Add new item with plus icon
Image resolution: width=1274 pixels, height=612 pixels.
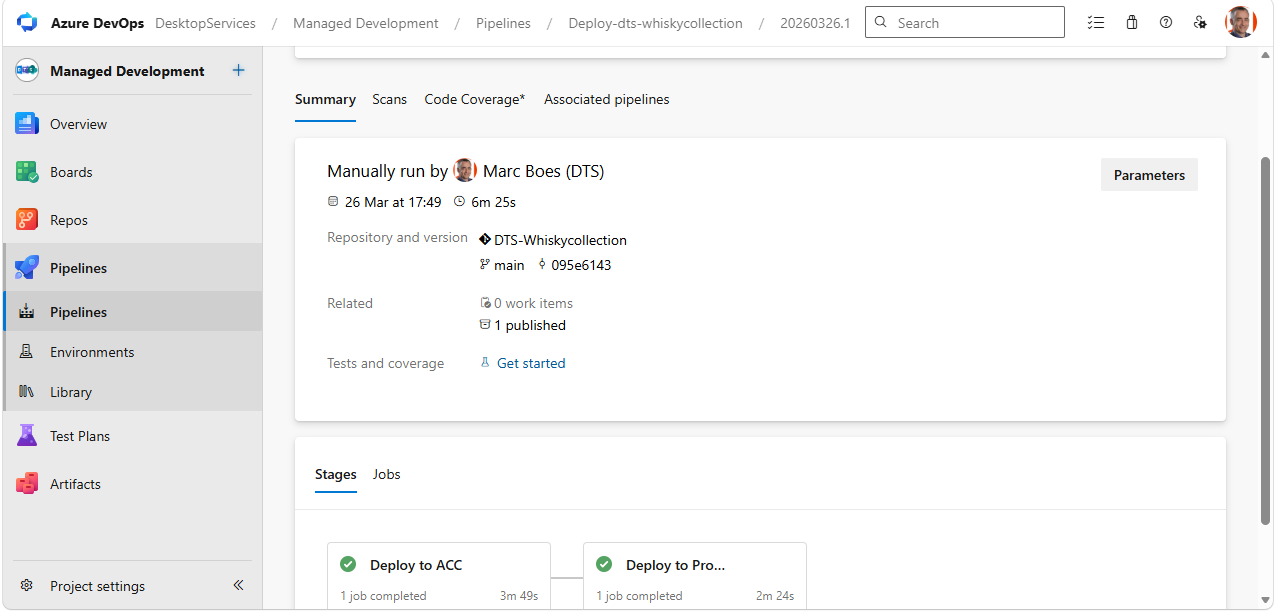[238, 71]
